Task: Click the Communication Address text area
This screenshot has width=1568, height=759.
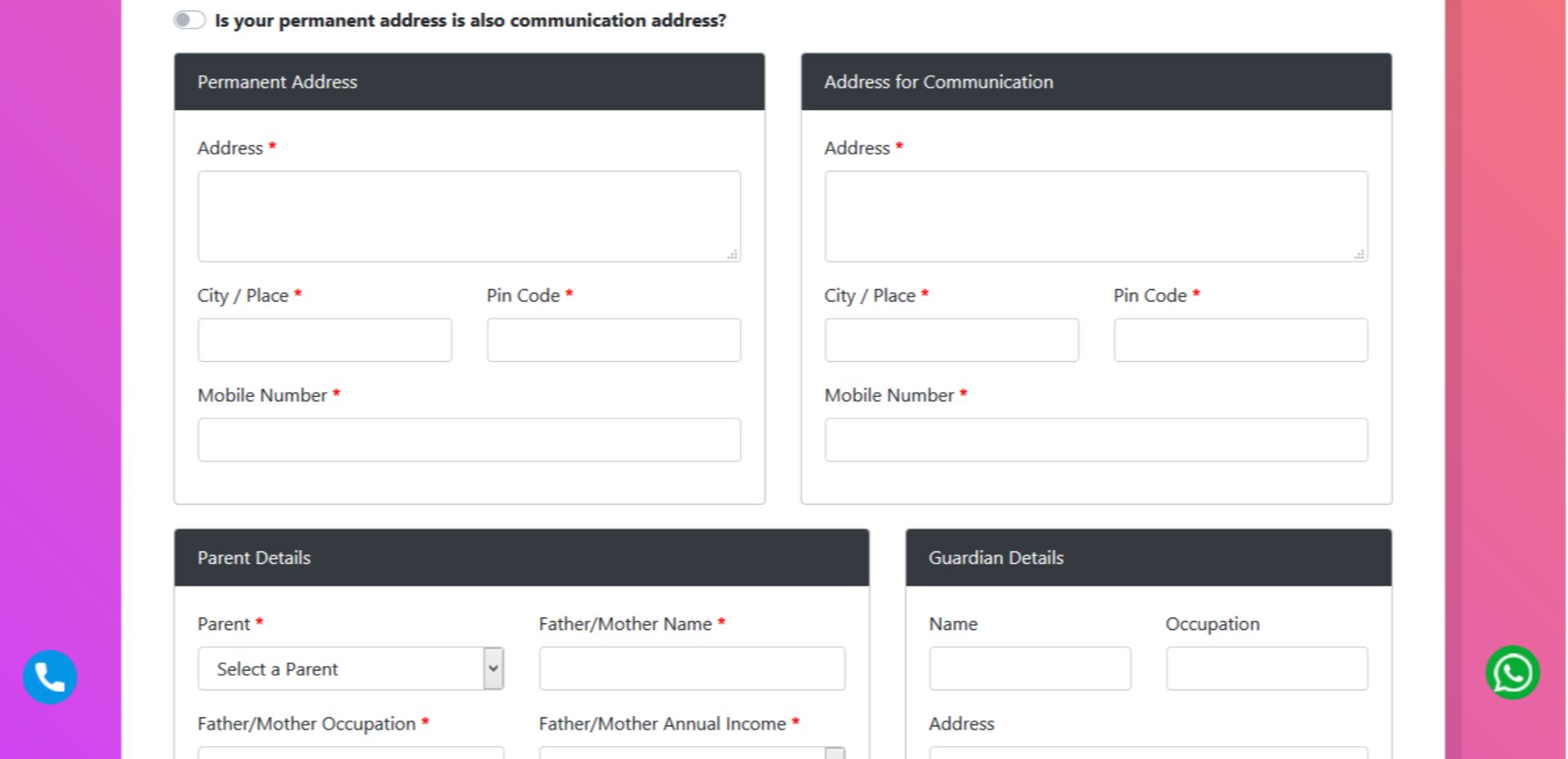Action: (1096, 217)
